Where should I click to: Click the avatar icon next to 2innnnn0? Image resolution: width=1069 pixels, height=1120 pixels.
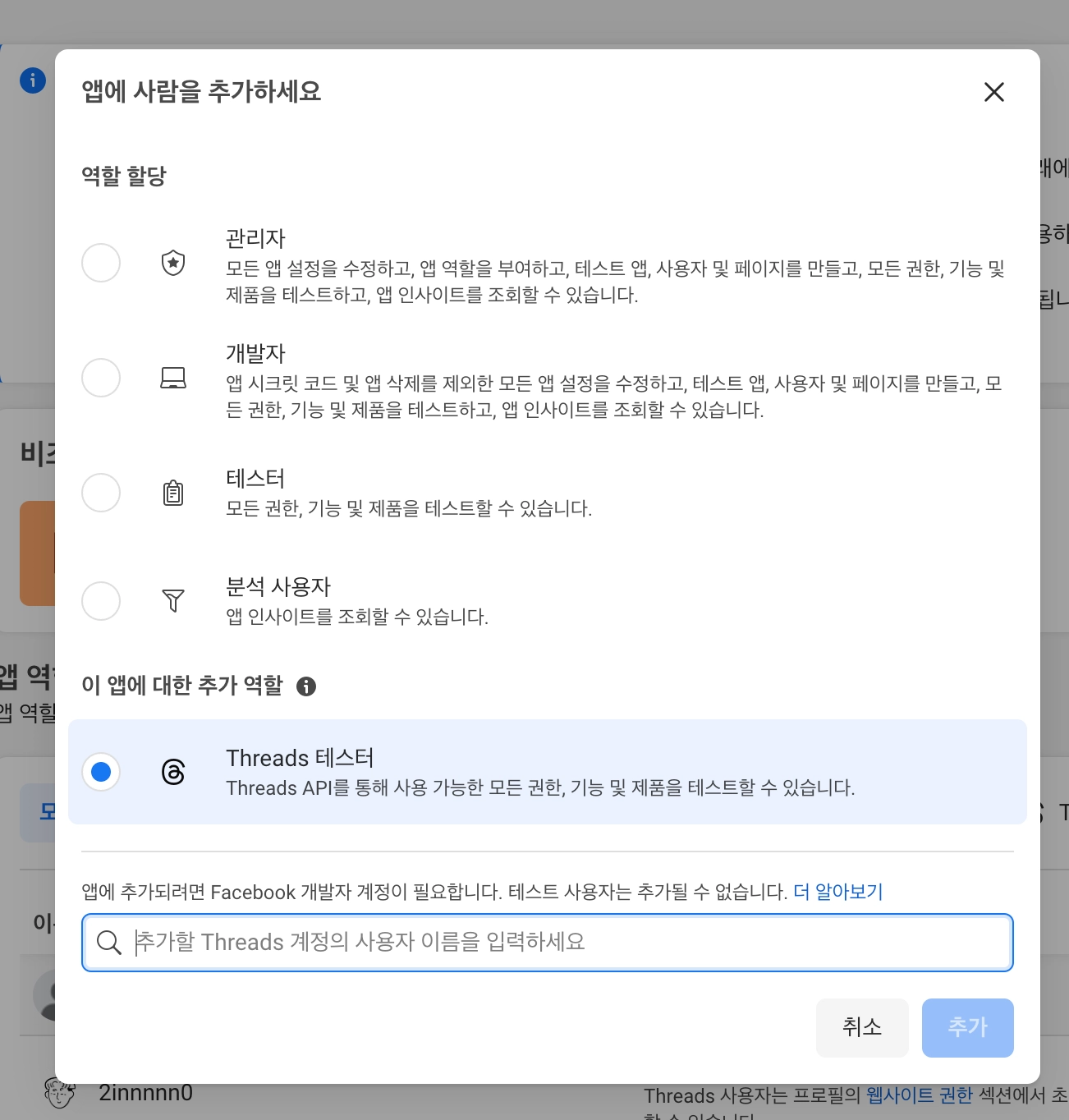click(59, 1094)
